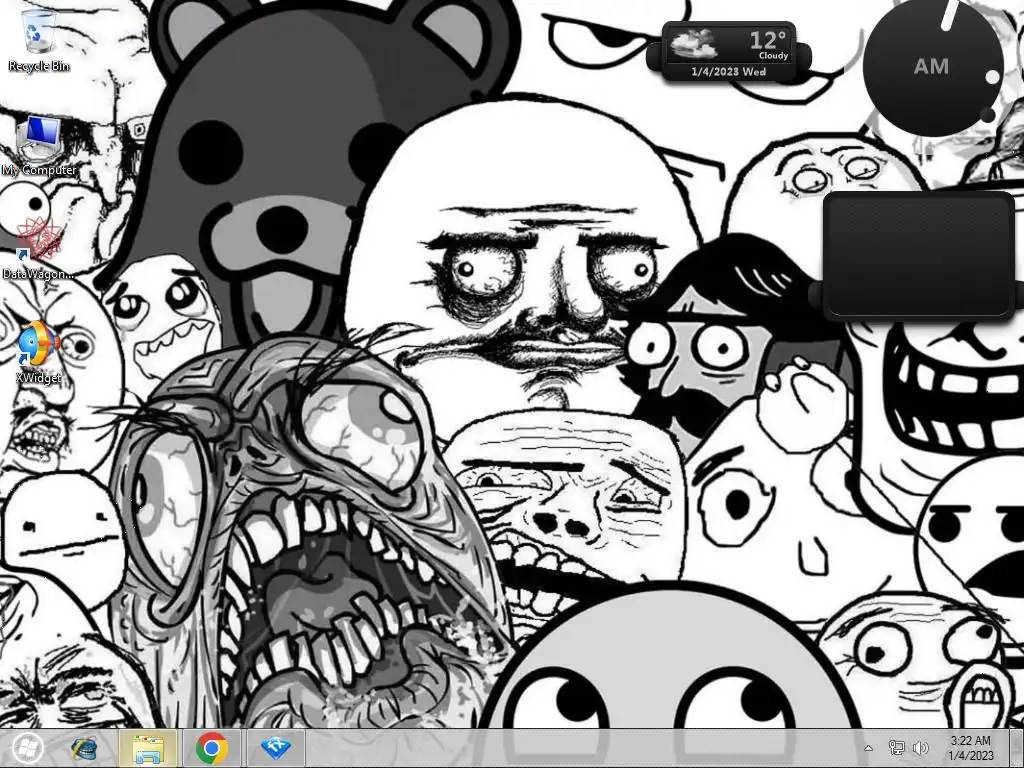The width and height of the screenshot is (1024, 768).
Task: Click the Cloudy condition label
Action: [x=773, y=56]
